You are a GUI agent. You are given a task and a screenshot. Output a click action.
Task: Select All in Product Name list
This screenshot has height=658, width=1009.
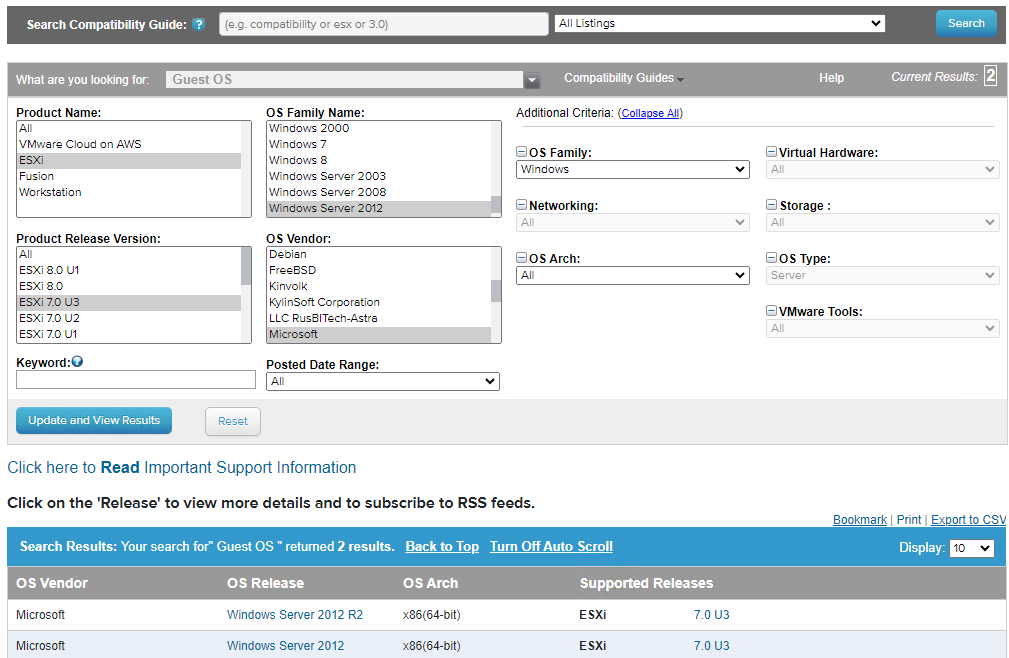point(129,128)
